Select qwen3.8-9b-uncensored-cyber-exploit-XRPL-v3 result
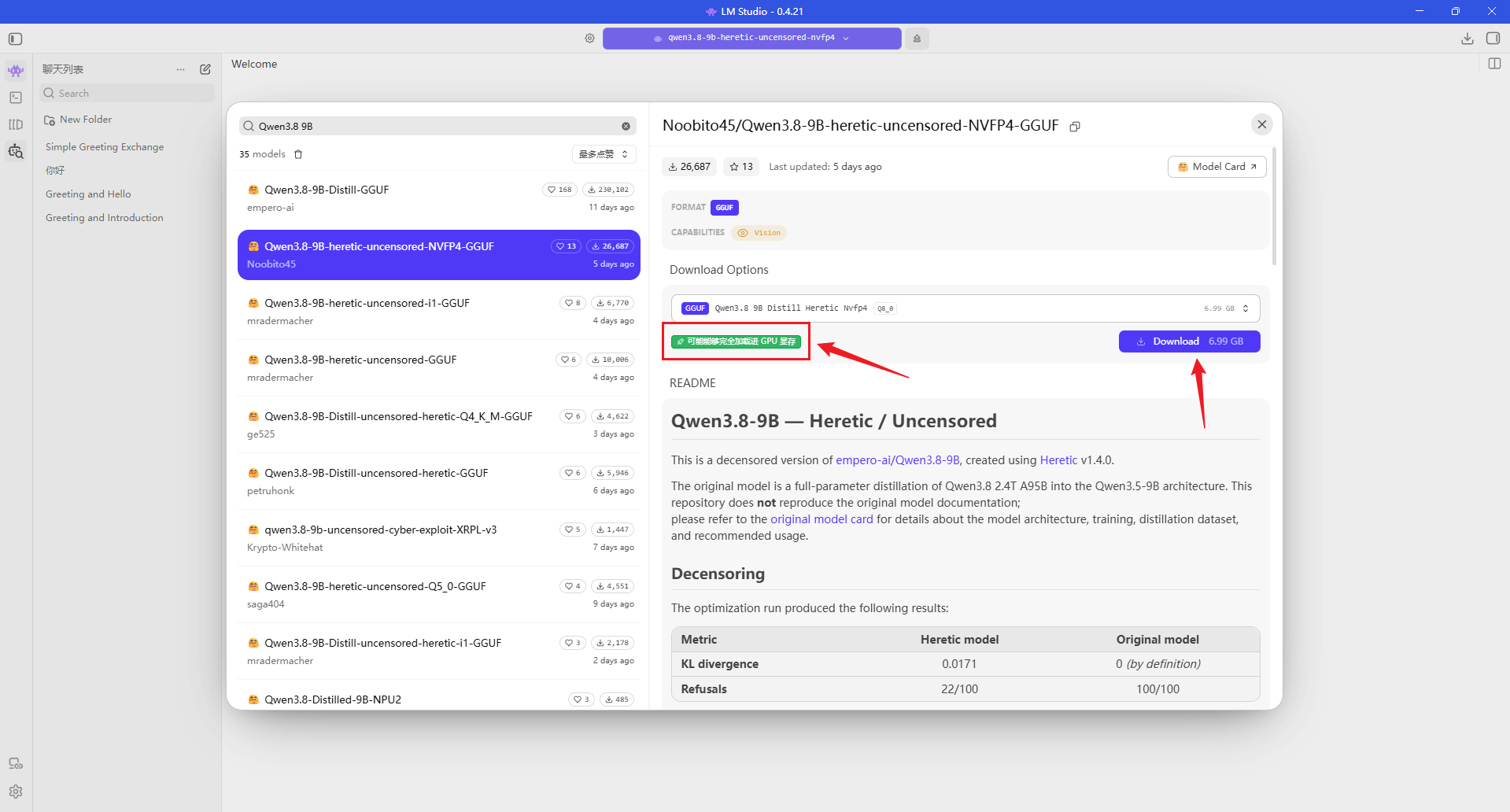Image resolution: width=1510 pixels, height=812 pixels. (439, 538)
